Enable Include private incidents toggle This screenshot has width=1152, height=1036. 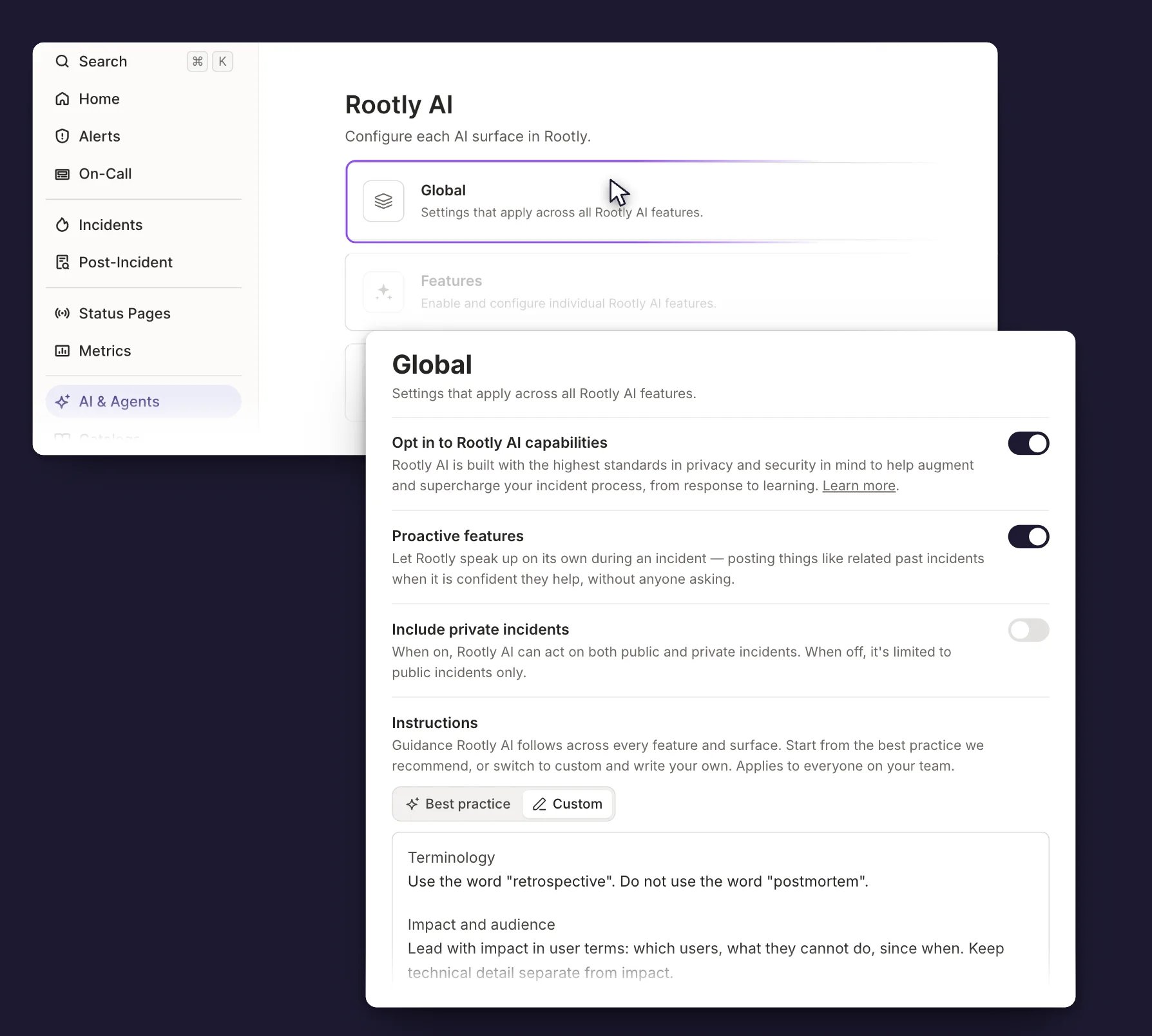pos(1028,630)
